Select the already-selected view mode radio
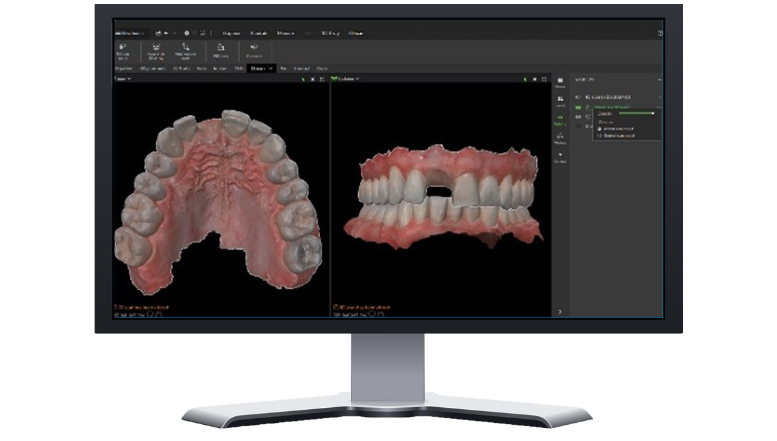 (600, 129)
